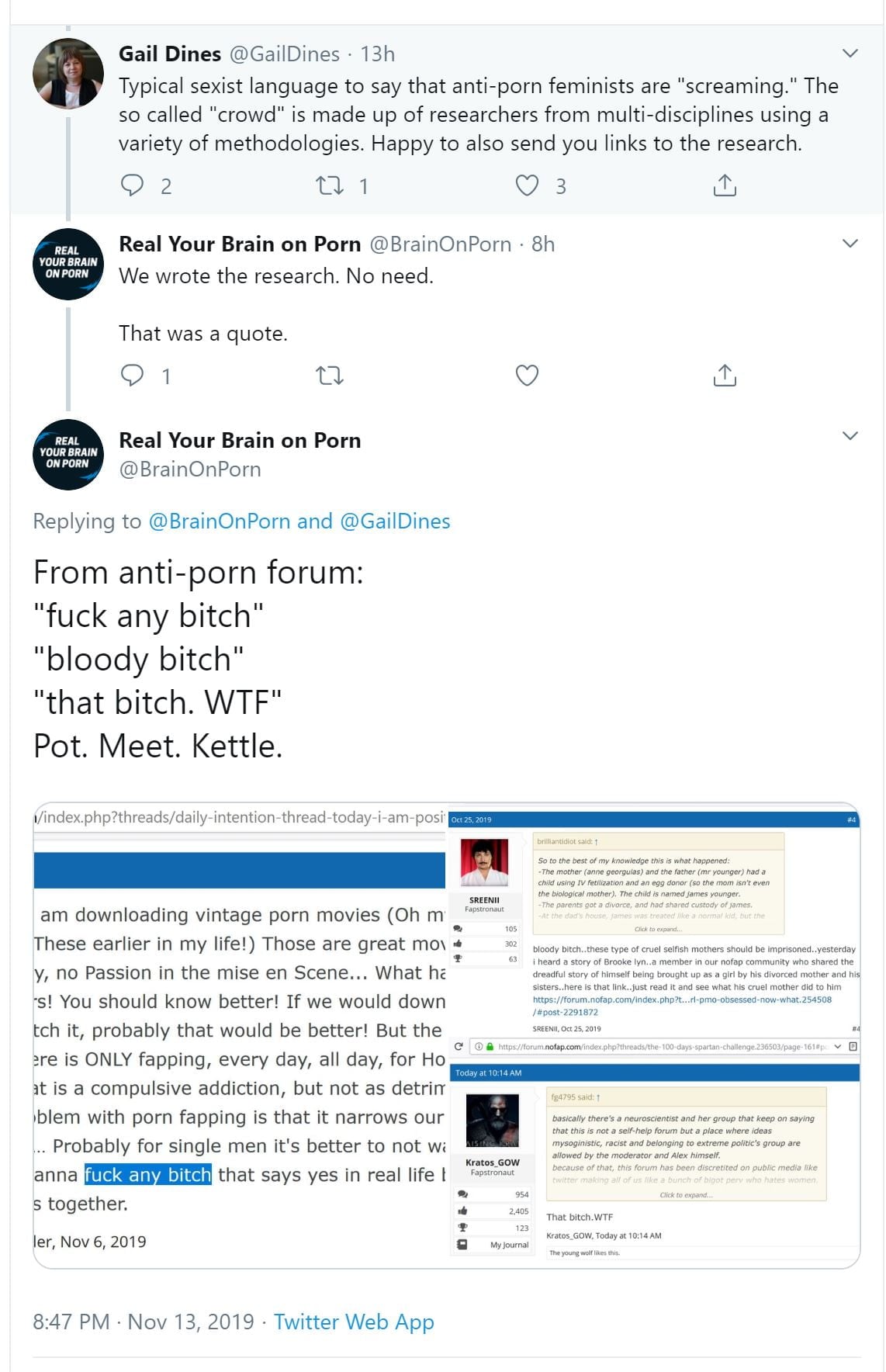Open options chevron on the 8h reply
Image resolution: width=886 pixels, height=1372 pixels.
tap(850, 244)
